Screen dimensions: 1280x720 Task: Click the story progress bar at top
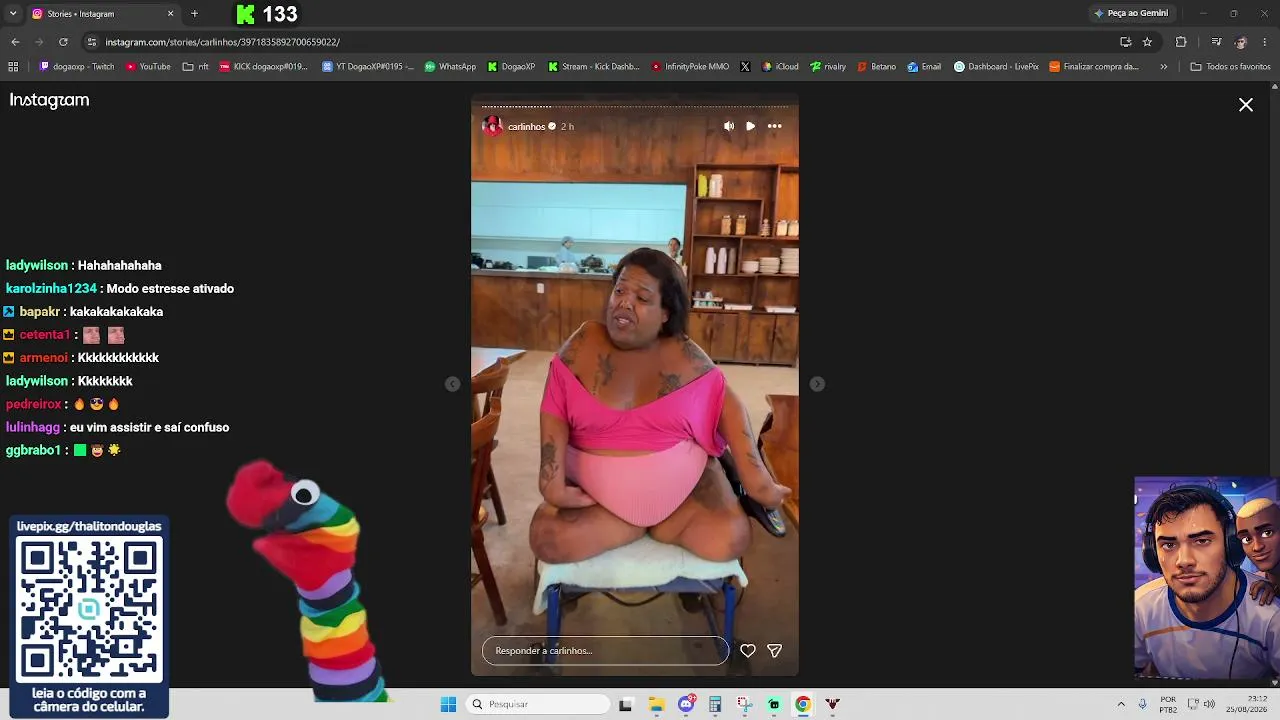[635, 106]
